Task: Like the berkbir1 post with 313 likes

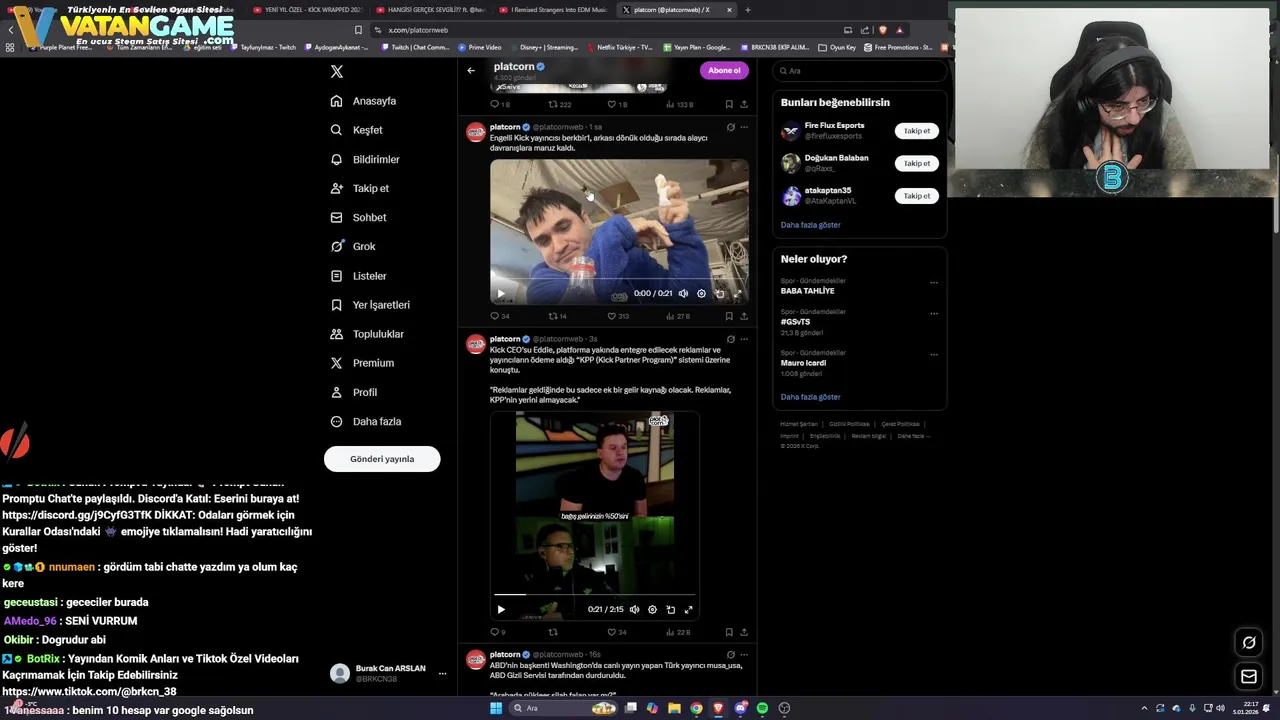Action: (x=618, y=316)
